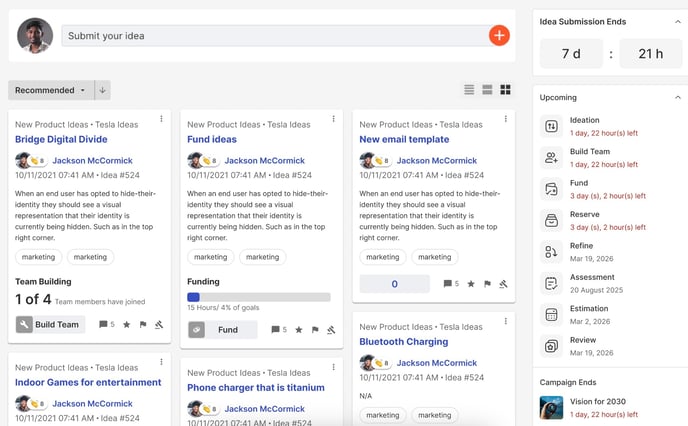The image size is (688, 426).
Task: Open the Recommended sort dropdown
Action: (51, 90)
